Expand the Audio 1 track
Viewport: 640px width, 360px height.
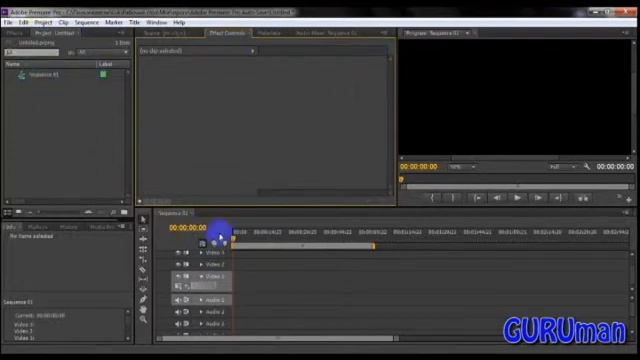pyautogui.click(x=201, y=300)
